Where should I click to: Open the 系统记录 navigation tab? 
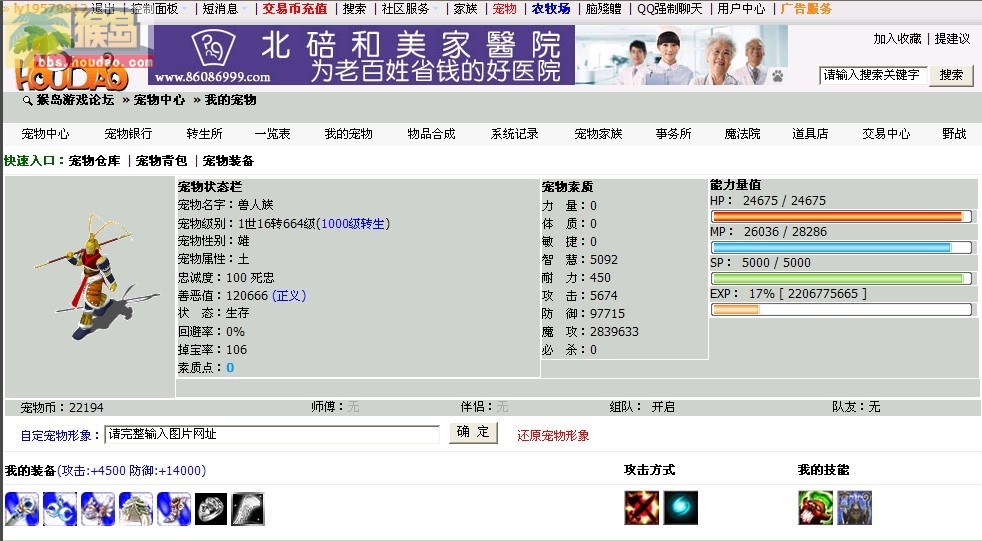point(514,133)
